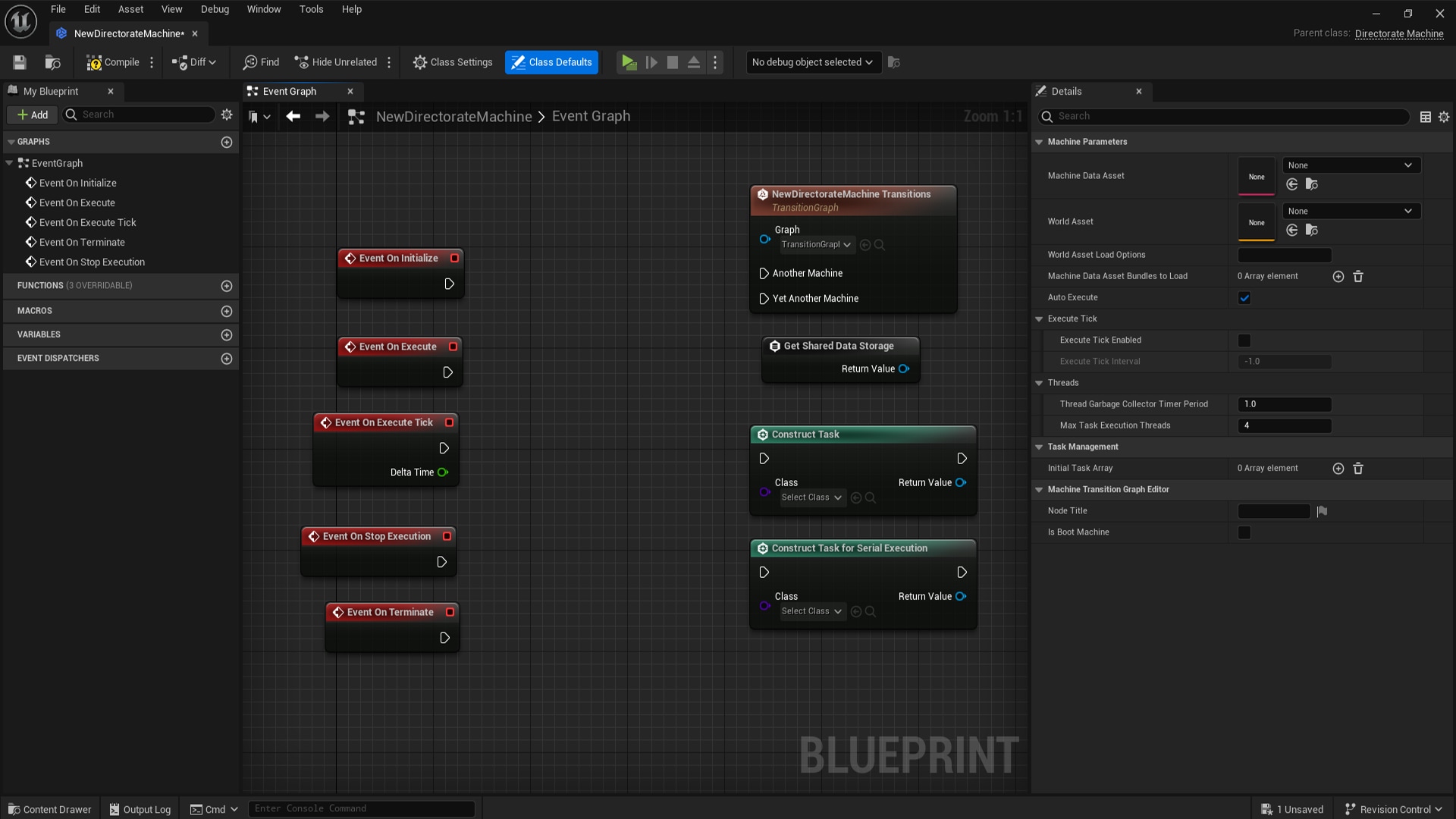Open the Browse to asset icon for Machine Data Asset

[x=1311, y=184]
